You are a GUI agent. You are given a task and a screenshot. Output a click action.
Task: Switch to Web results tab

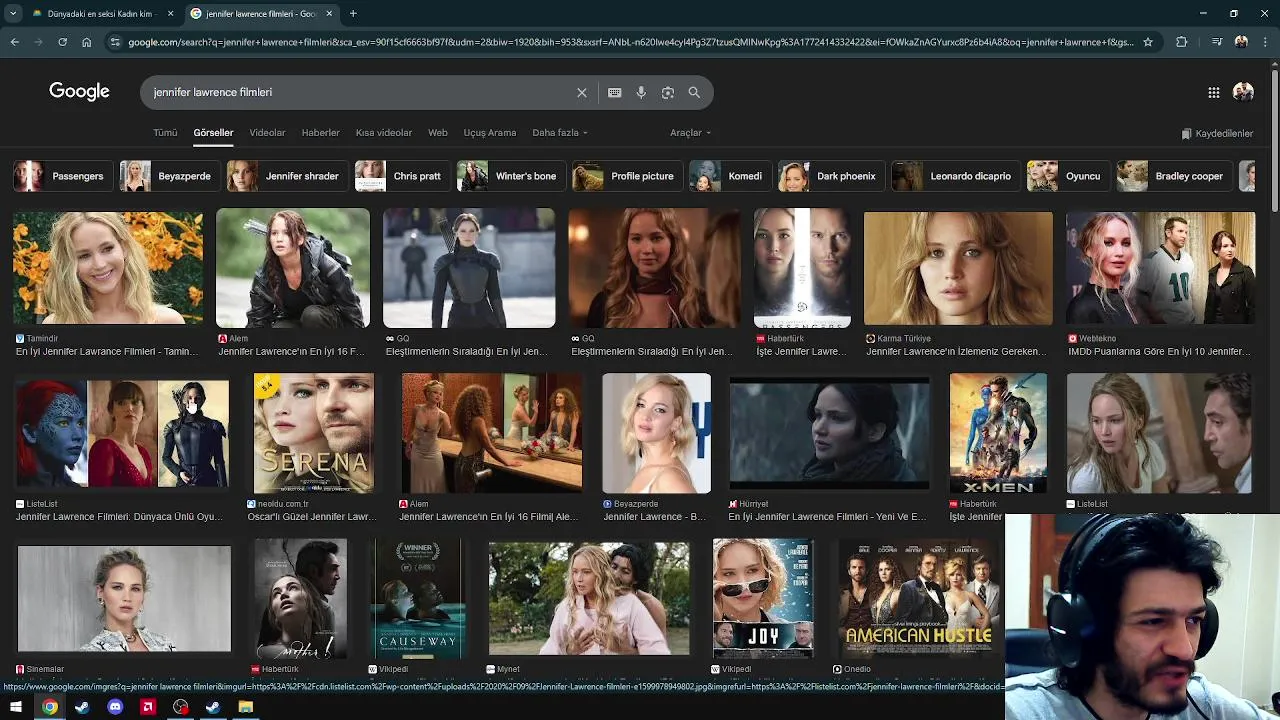tap(438, 133)
